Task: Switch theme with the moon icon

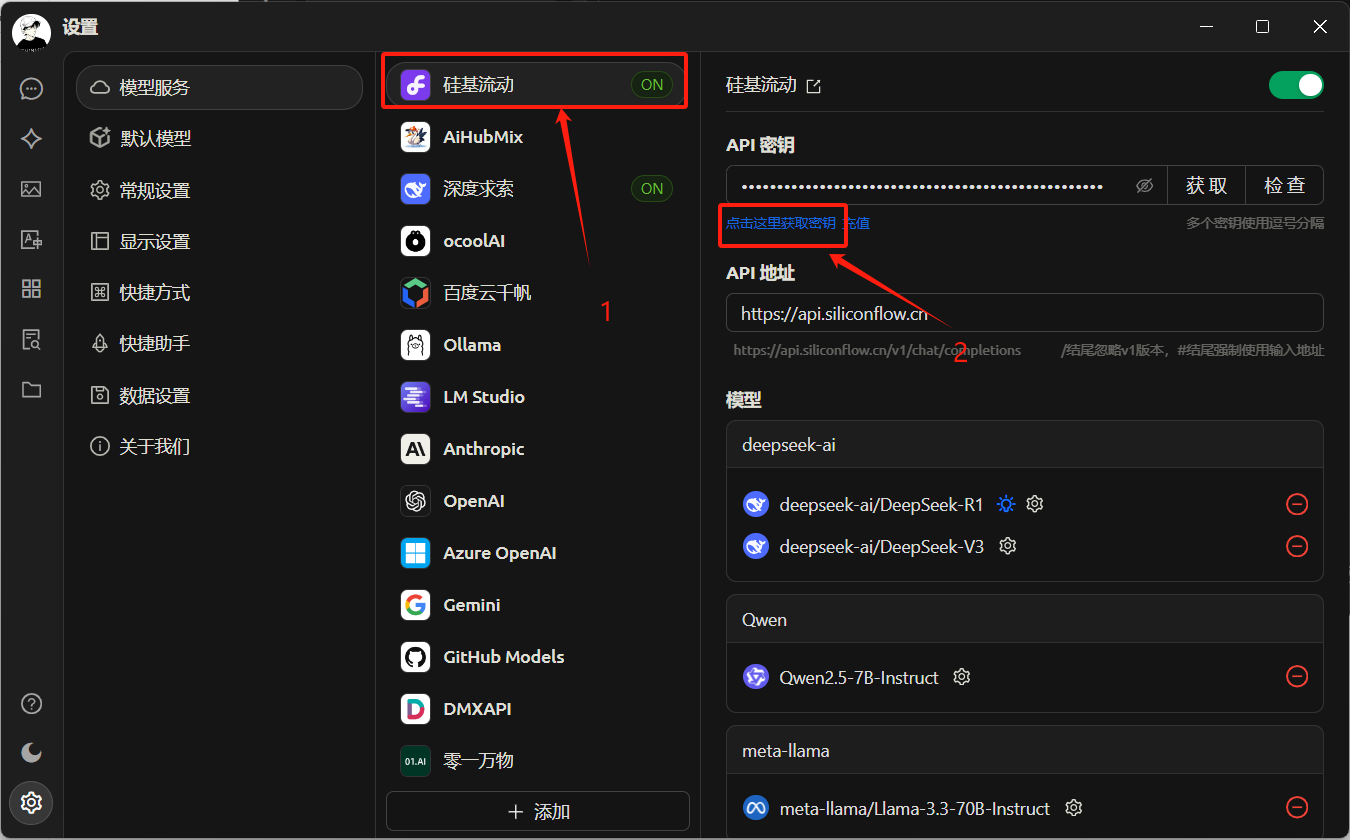Action: tap(31, 752)
